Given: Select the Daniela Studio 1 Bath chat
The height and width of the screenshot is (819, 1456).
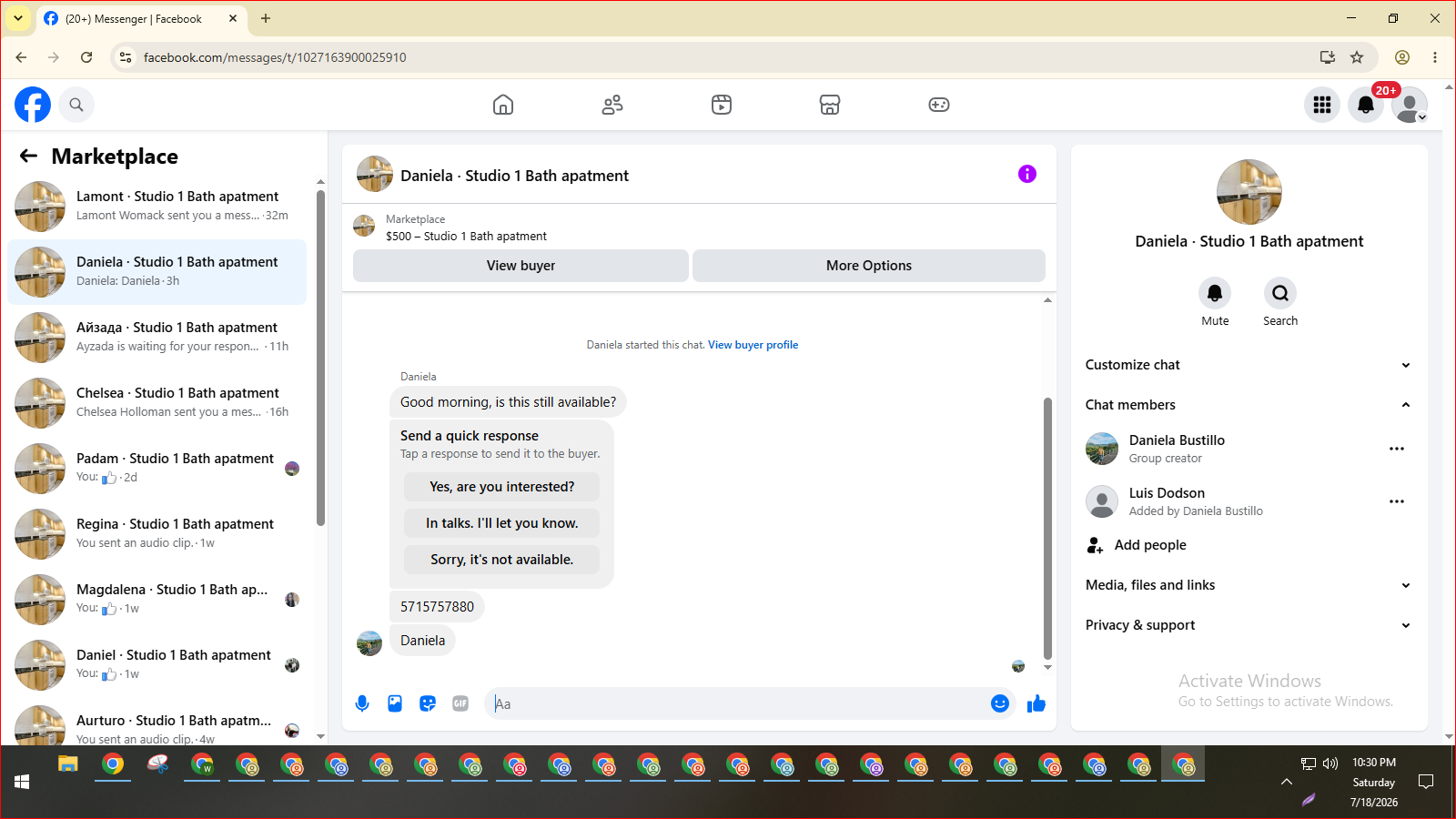Looking at the screenshot, I should [x=157, y=272].
